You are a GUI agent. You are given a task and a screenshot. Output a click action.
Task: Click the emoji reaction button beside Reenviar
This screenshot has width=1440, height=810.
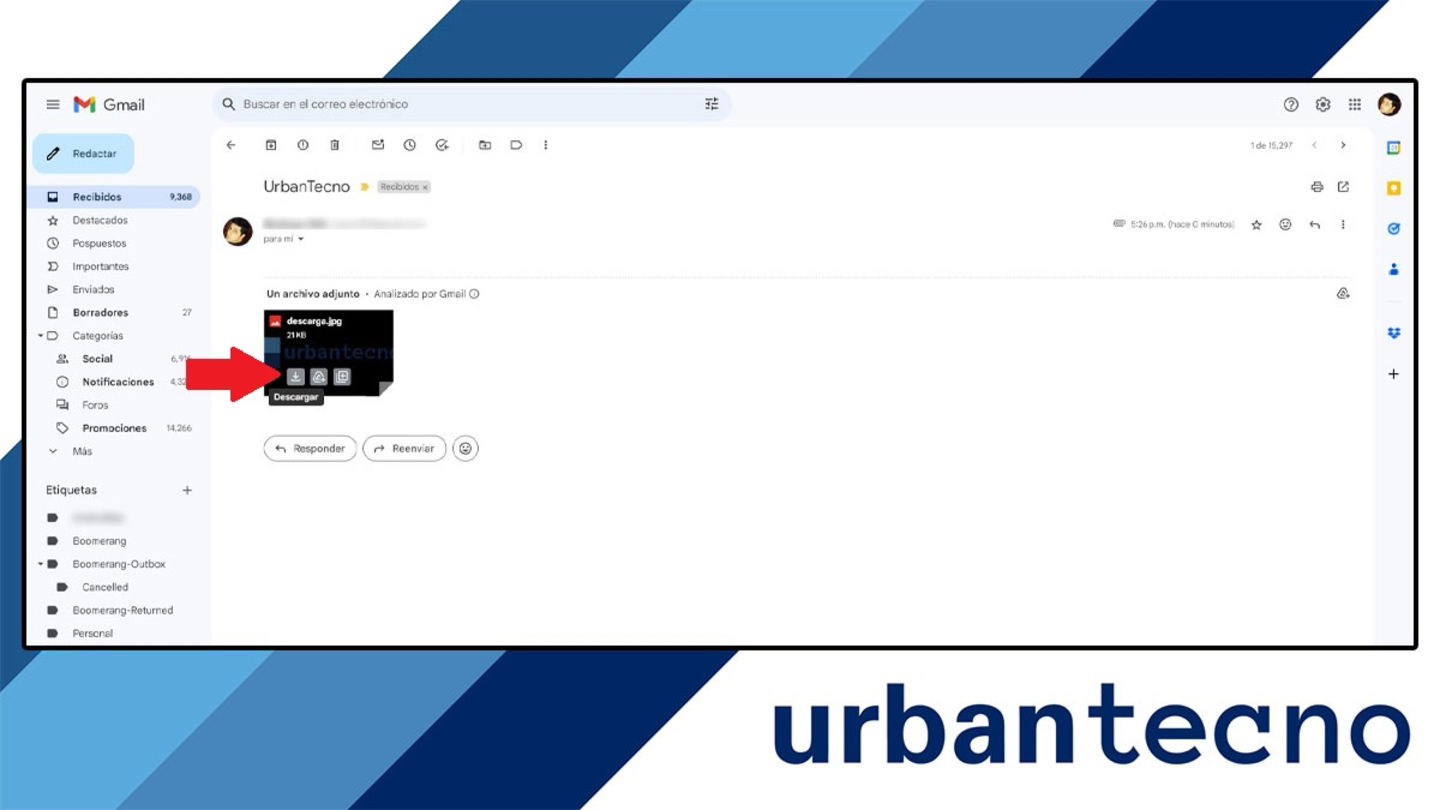[465, 449]
